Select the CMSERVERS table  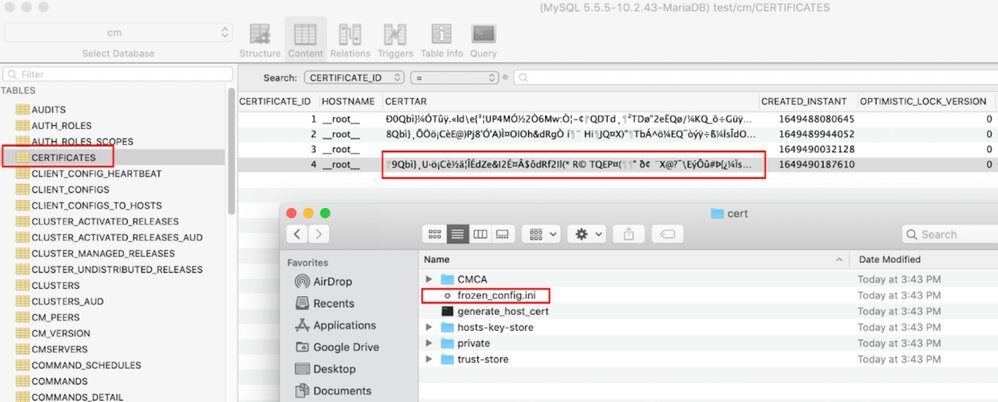(60, 349)
